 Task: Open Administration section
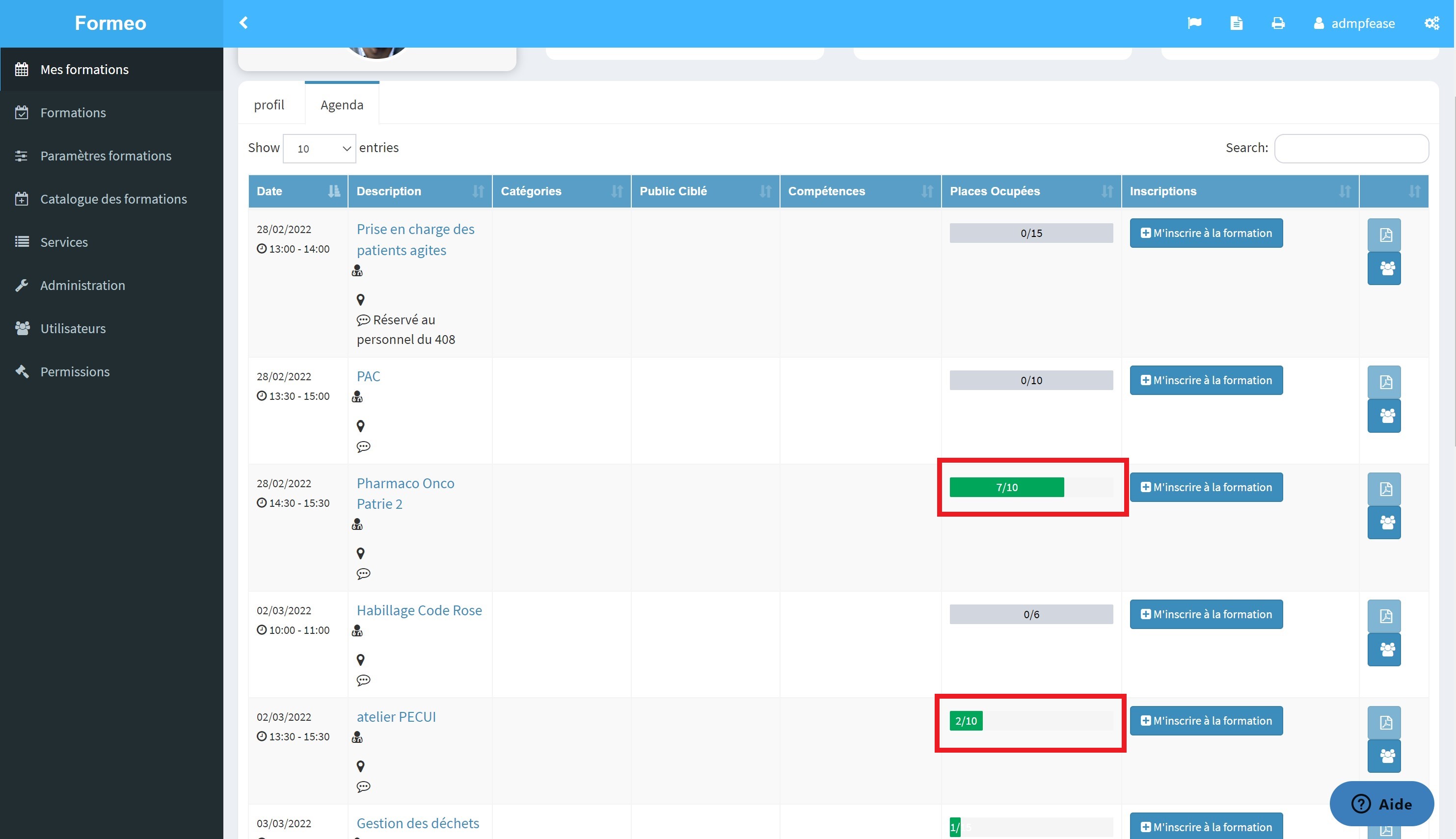coord(111,285)
